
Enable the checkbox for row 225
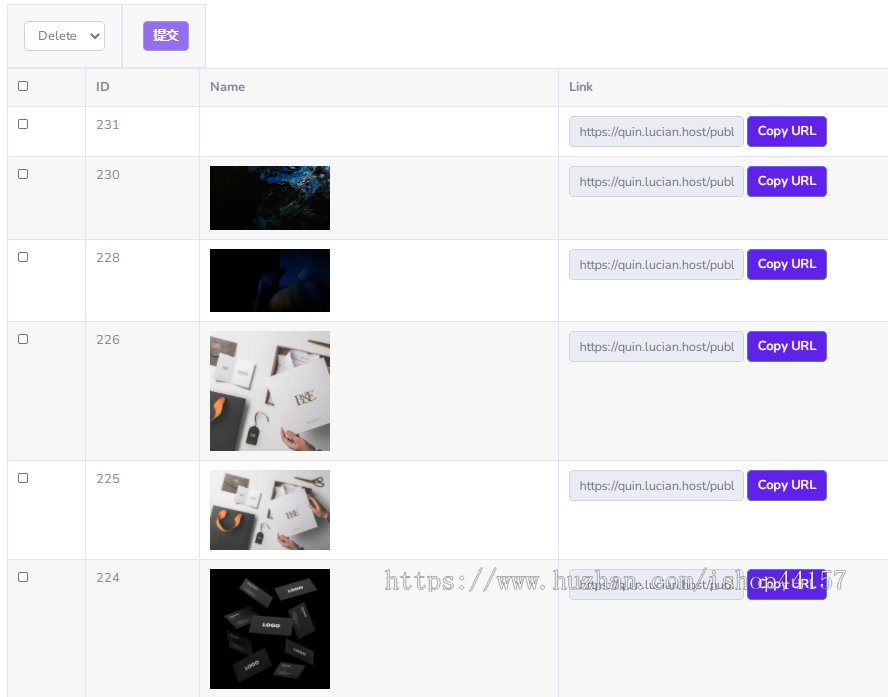(23, 478)
